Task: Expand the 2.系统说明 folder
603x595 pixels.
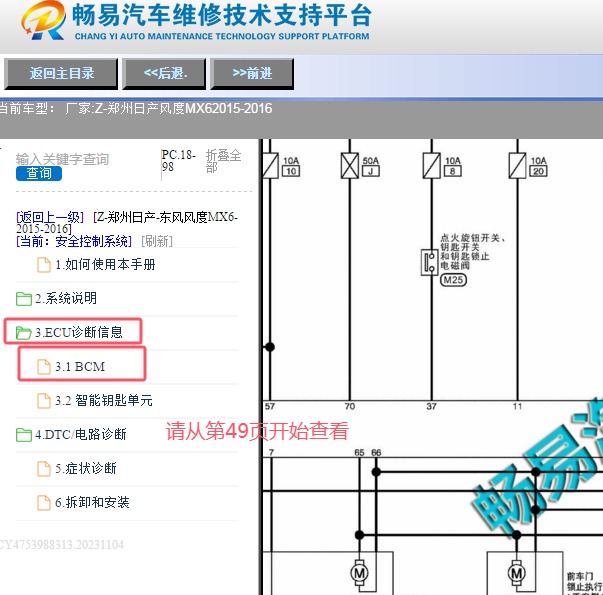Action: [x=66, y=298]
